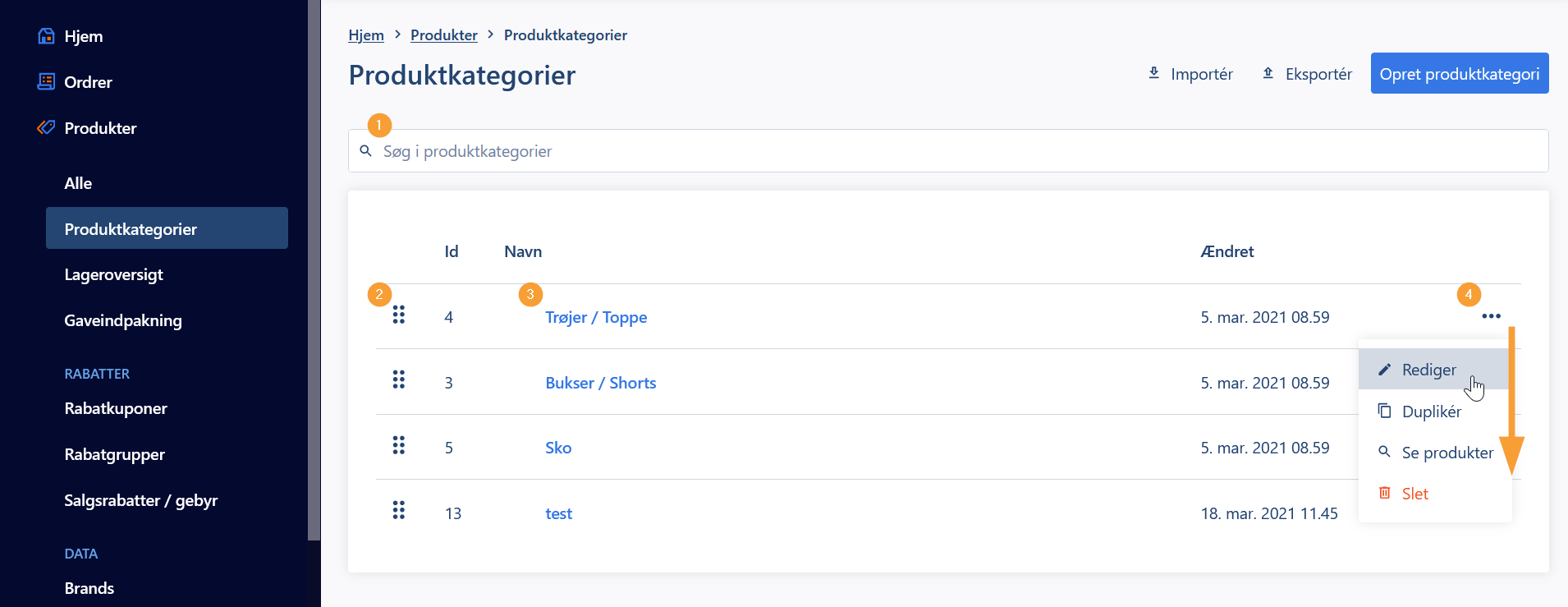Click drag handle for Trøjer / Toppe row
This screenshot has width=1568, height=607.
click(399, 315)
